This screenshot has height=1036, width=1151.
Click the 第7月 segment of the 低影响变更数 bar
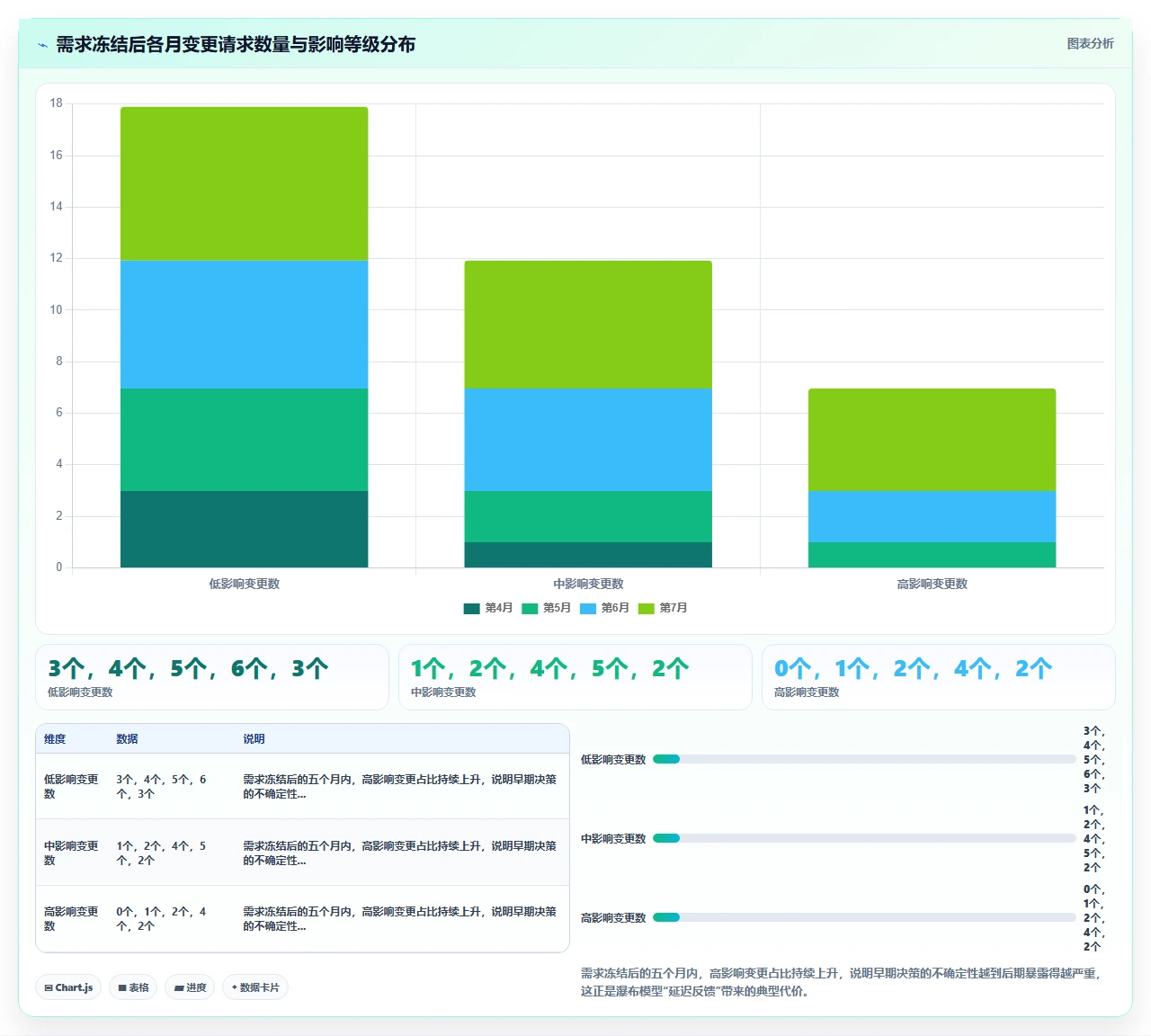245,183
